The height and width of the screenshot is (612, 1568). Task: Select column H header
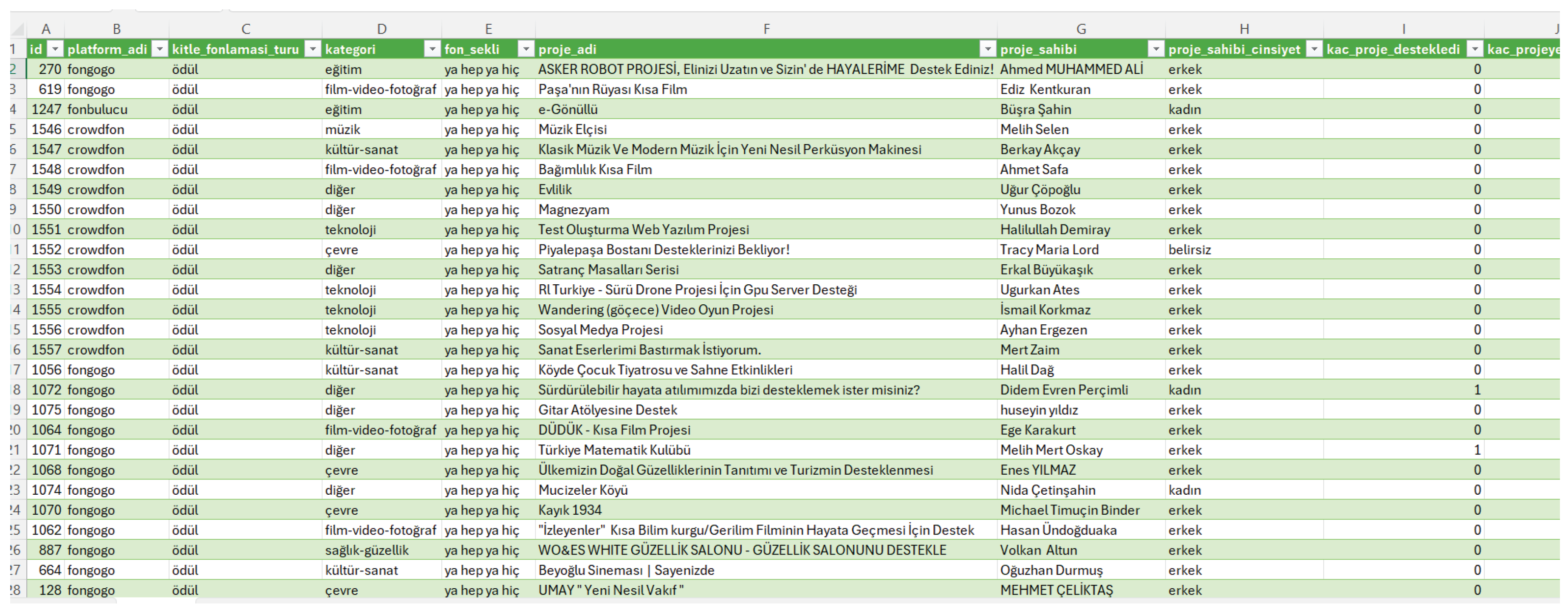[x=1243, y=29]
